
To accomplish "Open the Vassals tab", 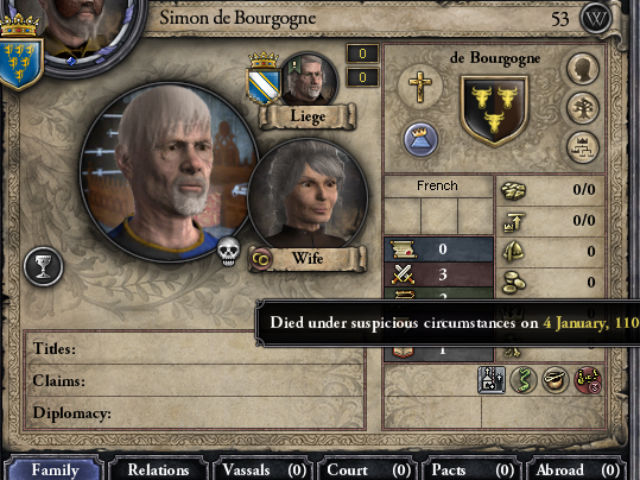I will (x=264, y=470).
